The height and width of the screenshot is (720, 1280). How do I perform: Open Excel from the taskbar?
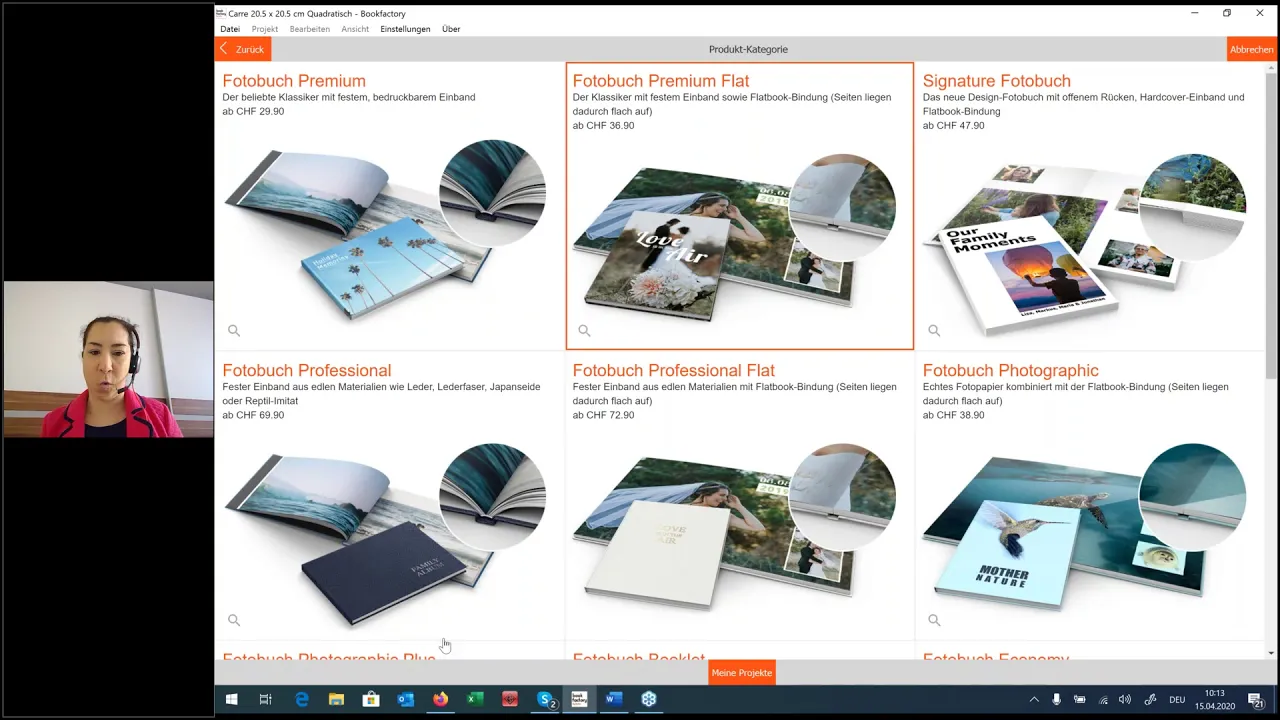(x=475, y=700)
